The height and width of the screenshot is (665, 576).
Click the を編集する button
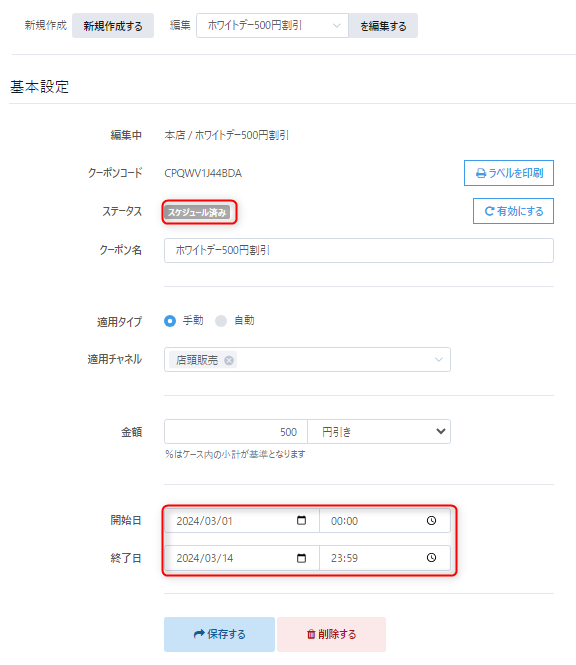pos(383,26)
